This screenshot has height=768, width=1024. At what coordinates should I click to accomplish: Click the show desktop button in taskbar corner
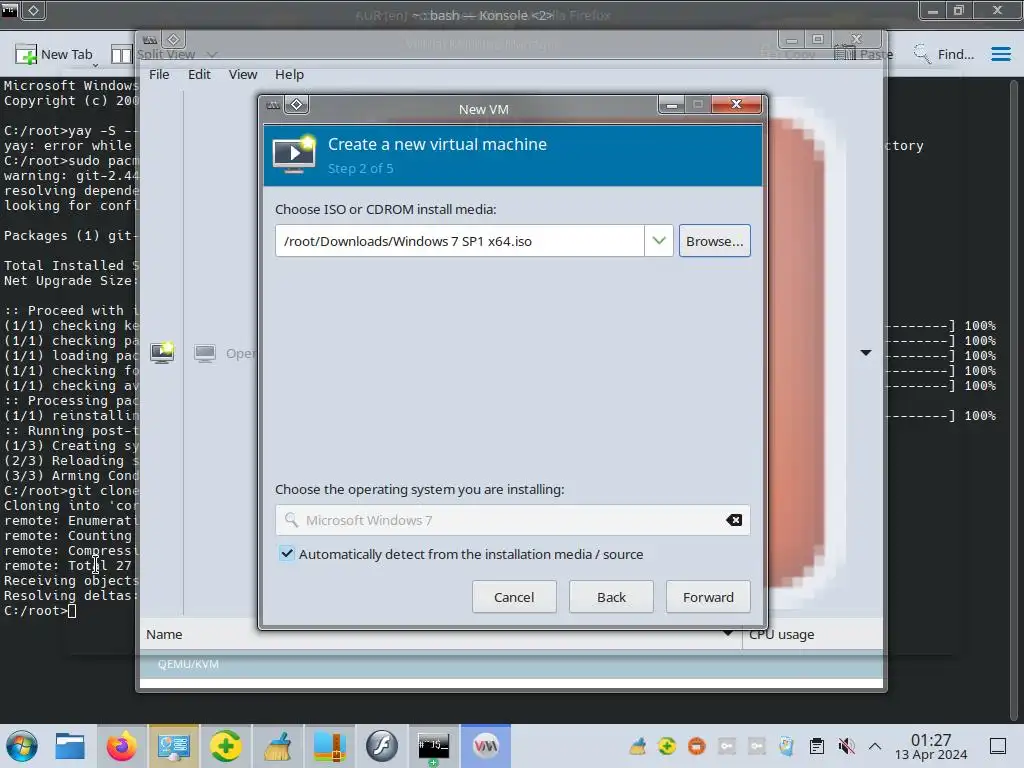998,746
